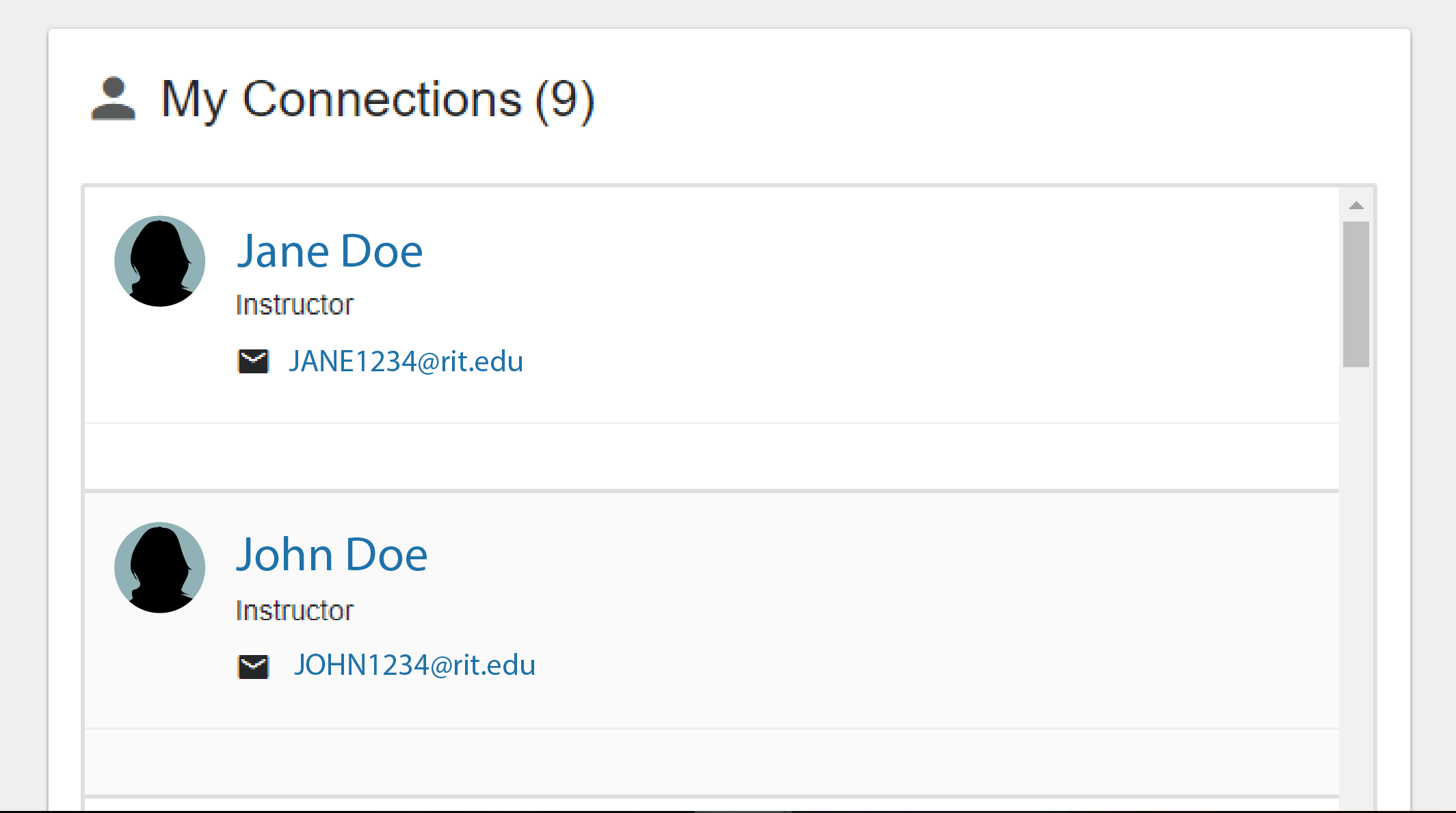Click the person icon beside My Connections
Screen dimensions: 1456x813
pos(114,99)
